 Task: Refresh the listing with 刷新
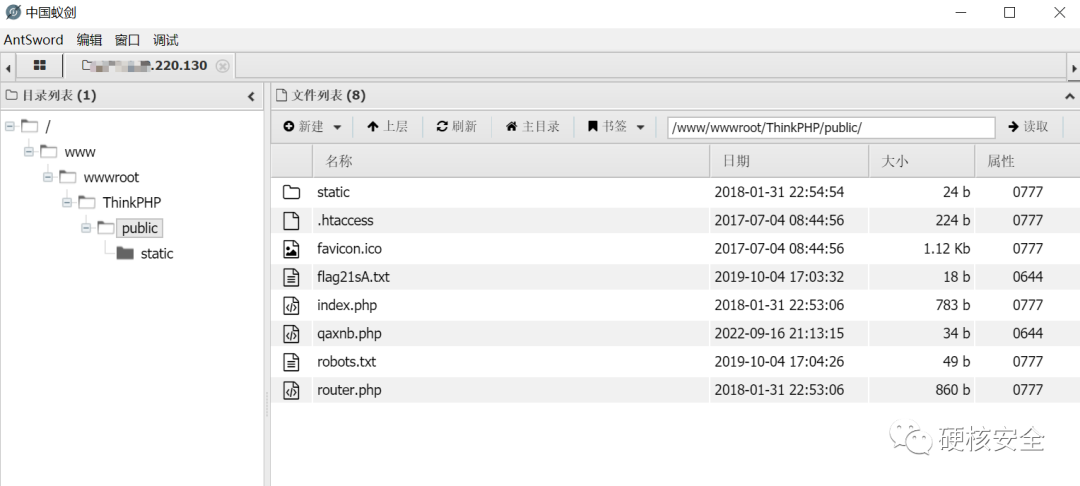tap(457, 127)
